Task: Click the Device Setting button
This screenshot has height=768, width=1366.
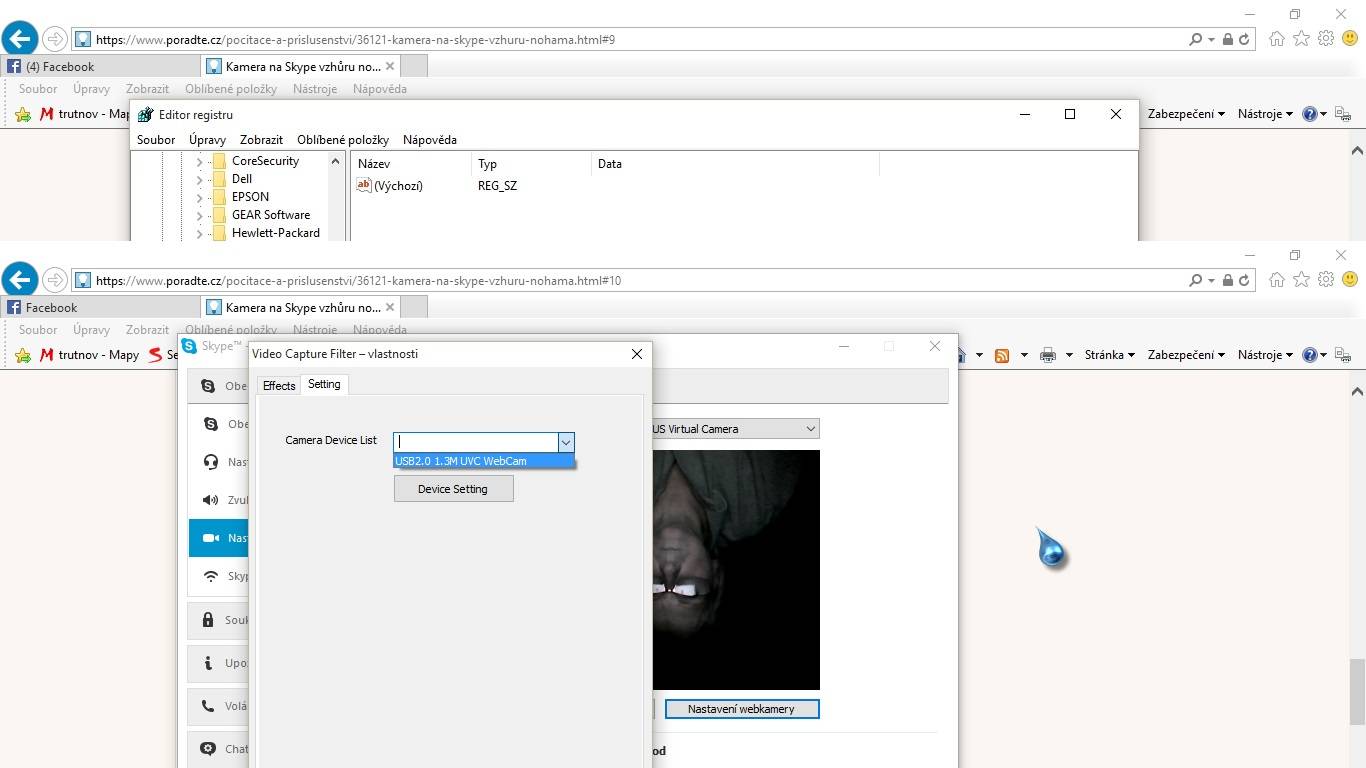Action: point(453,489)
